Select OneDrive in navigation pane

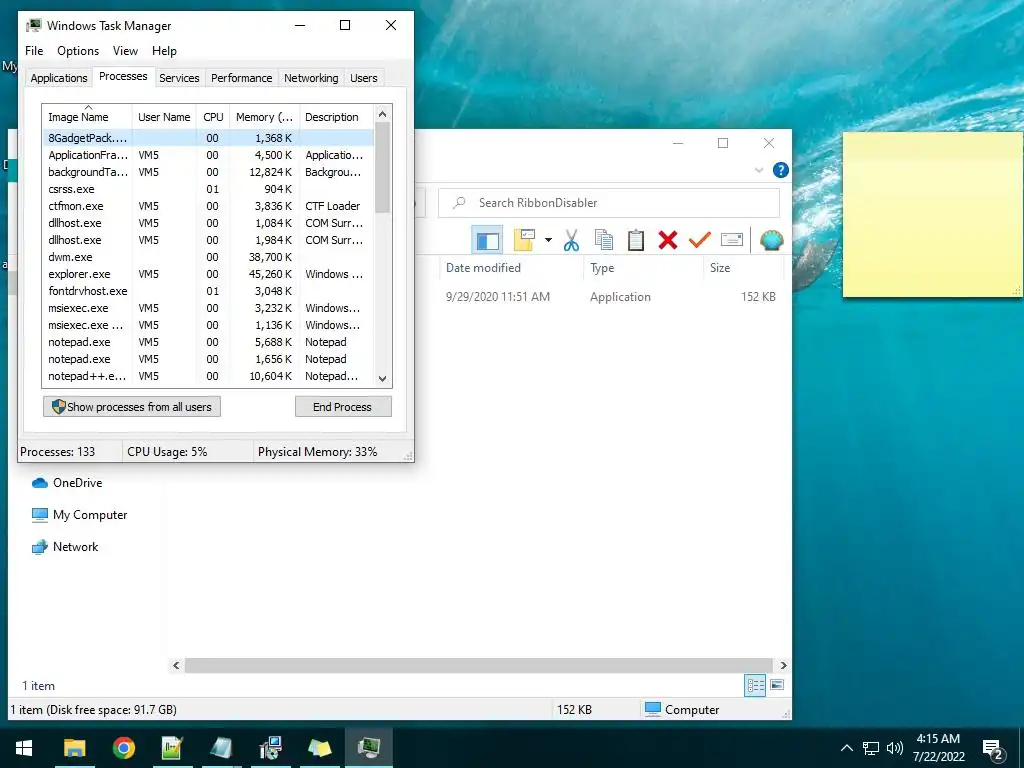point(67,483)
